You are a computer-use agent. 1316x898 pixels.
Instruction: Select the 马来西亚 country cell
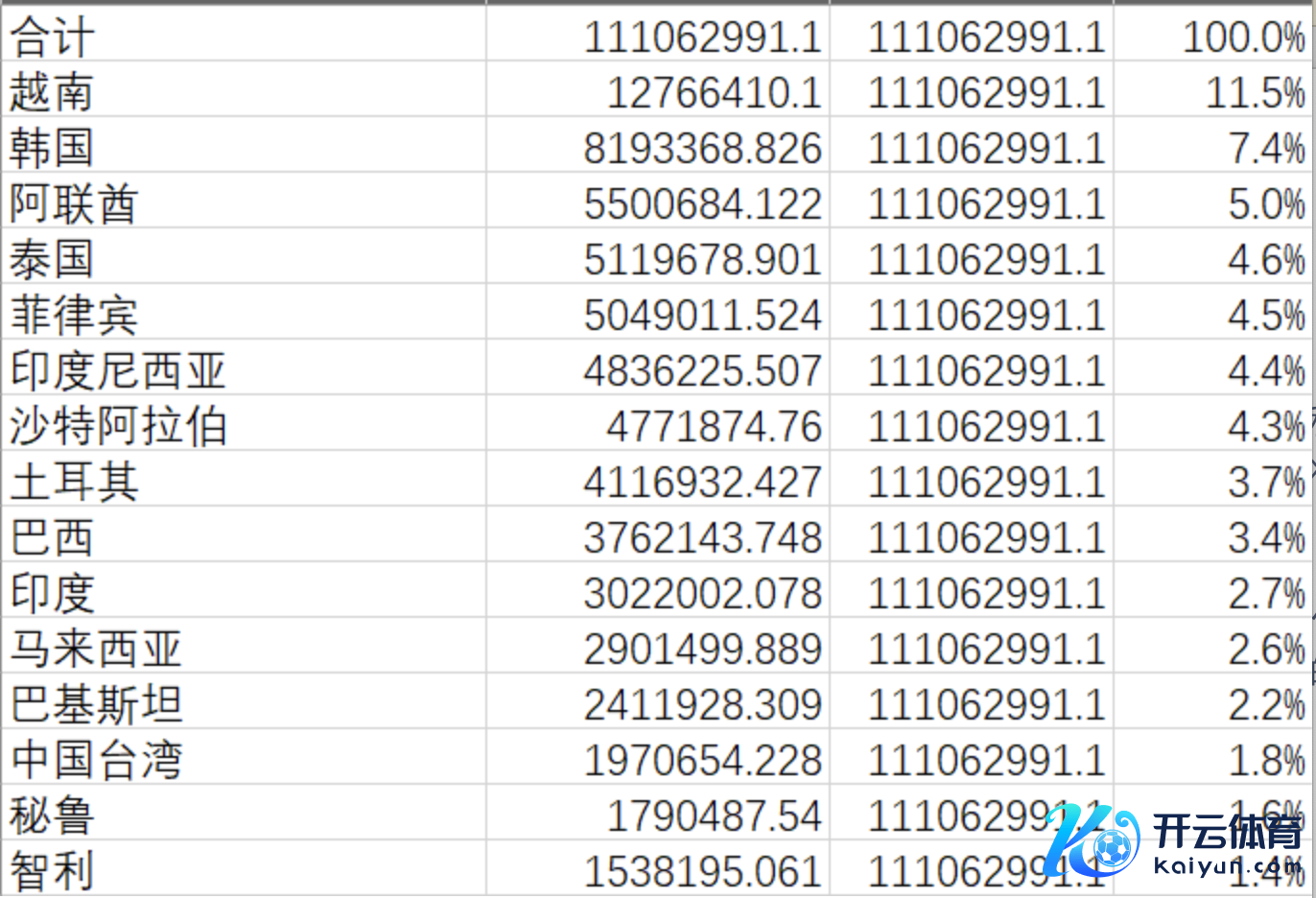[96, 650]
